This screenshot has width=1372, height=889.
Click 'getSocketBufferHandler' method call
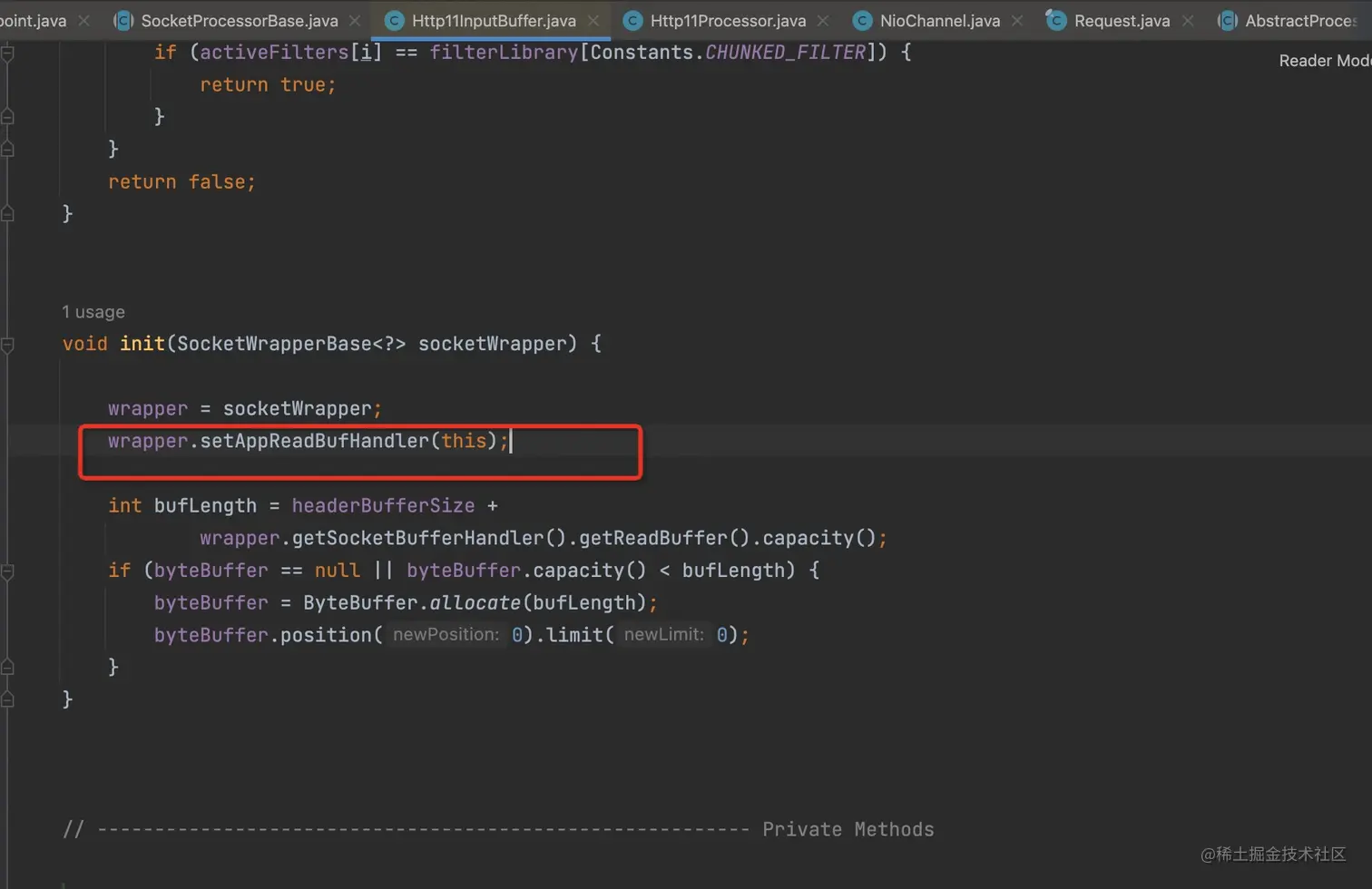click(x=417, y=538)
